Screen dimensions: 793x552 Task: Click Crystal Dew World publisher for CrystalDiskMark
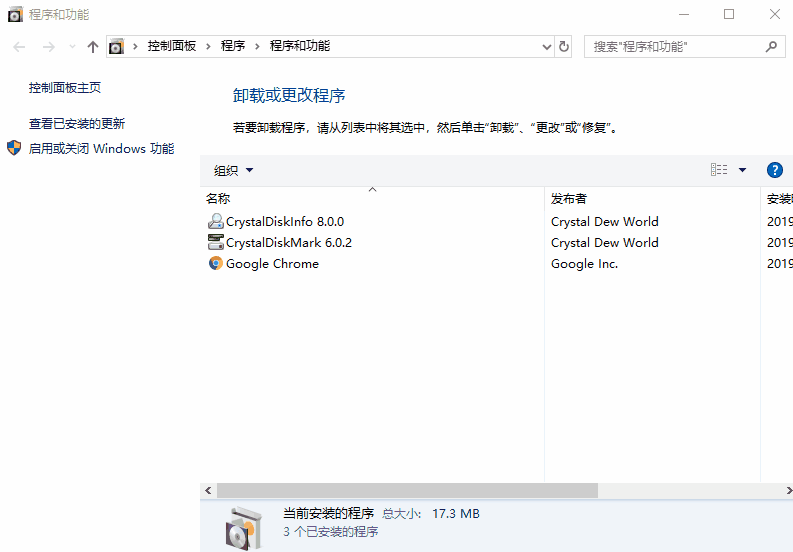604,243
